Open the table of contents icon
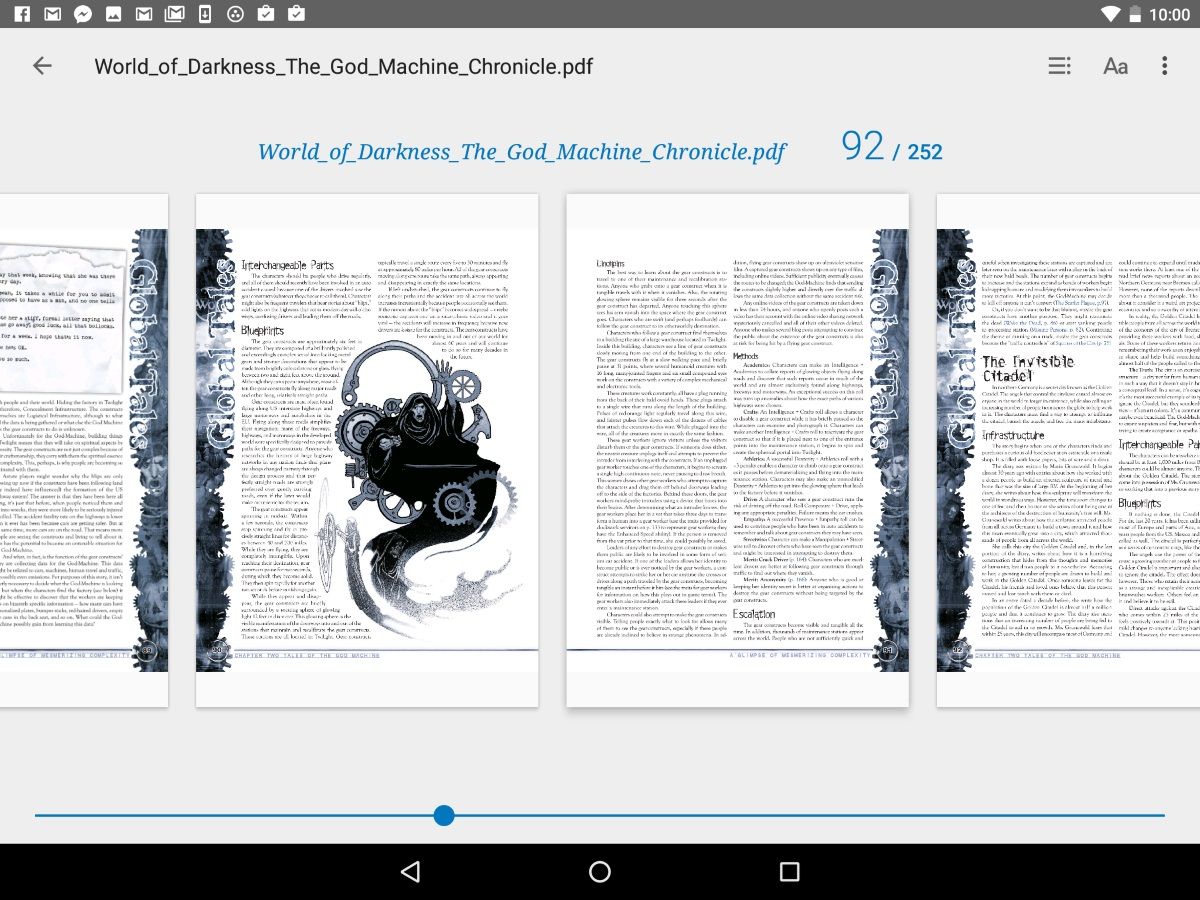Image resolution: width=1200 pixels, height=900 pixels. coord(1058,66)
